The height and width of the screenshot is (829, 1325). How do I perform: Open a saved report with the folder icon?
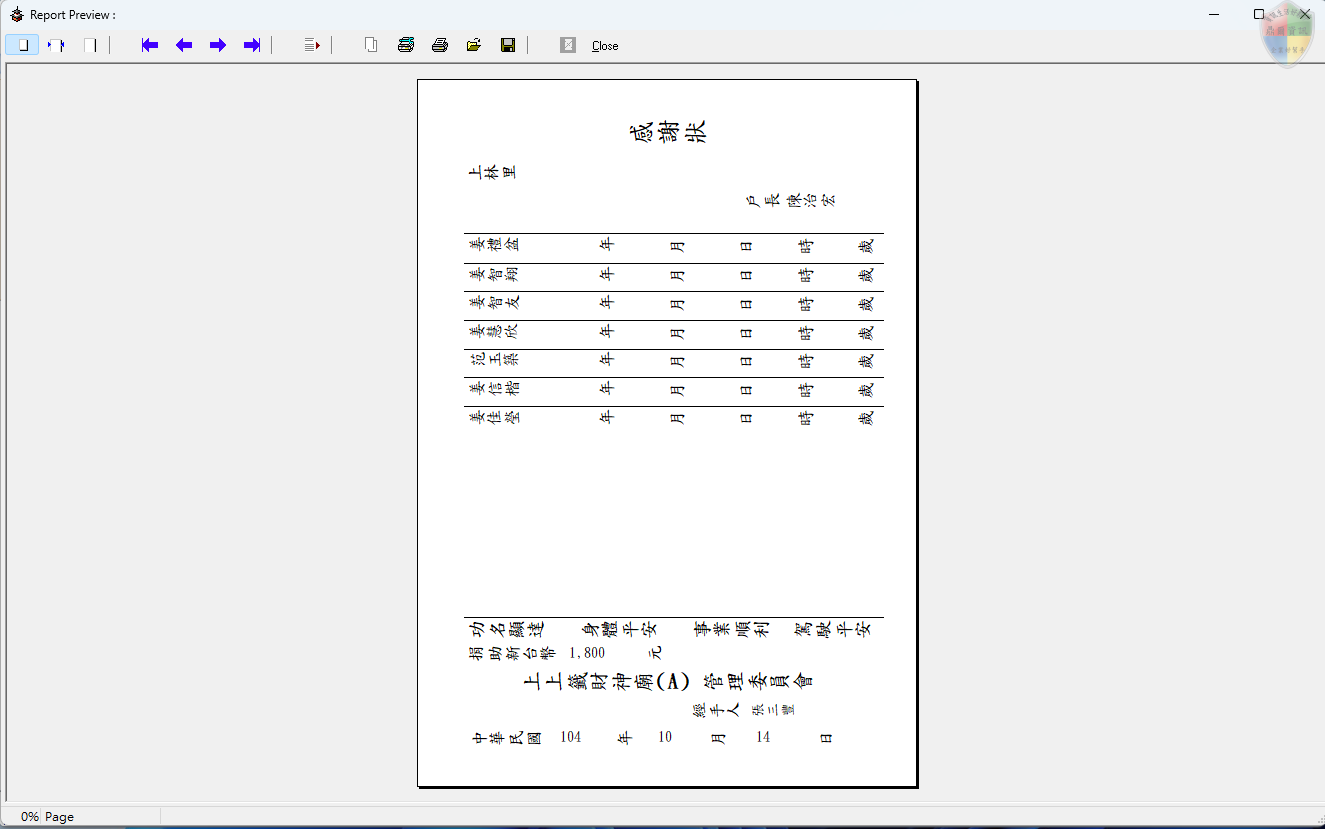pos(474,45)
